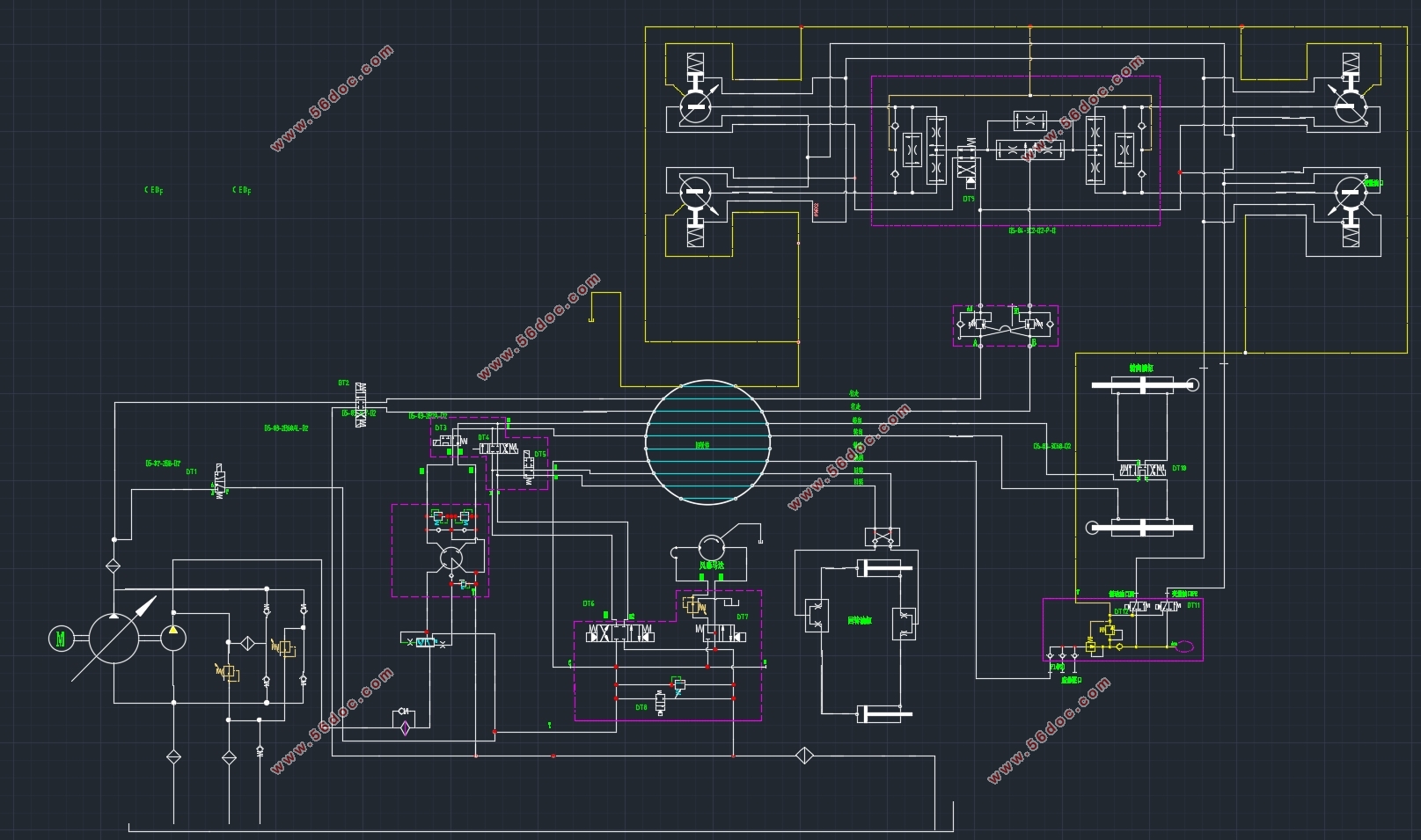This screenshot has width=1421, height=840.
Task: Click the 风扇马达 fan motor label
Action: [711, 566]
